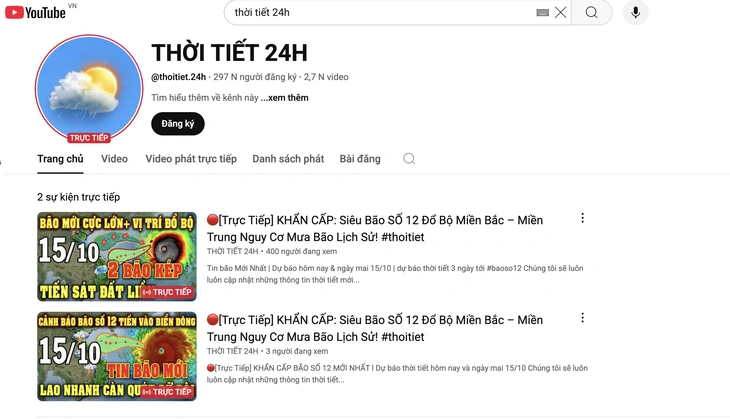Switch to the Video tab
The width and height of the screenshot is (730, 419).
coord(114,159)
